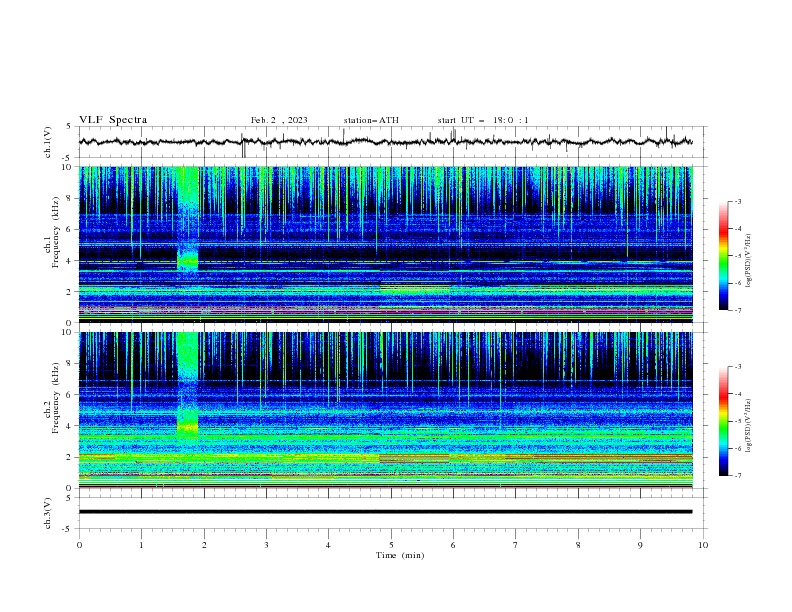The width and height of the screenshot is (792, 612).
Task: Click the broadband burst in ch.2 spectrogram
Action: 188,386
